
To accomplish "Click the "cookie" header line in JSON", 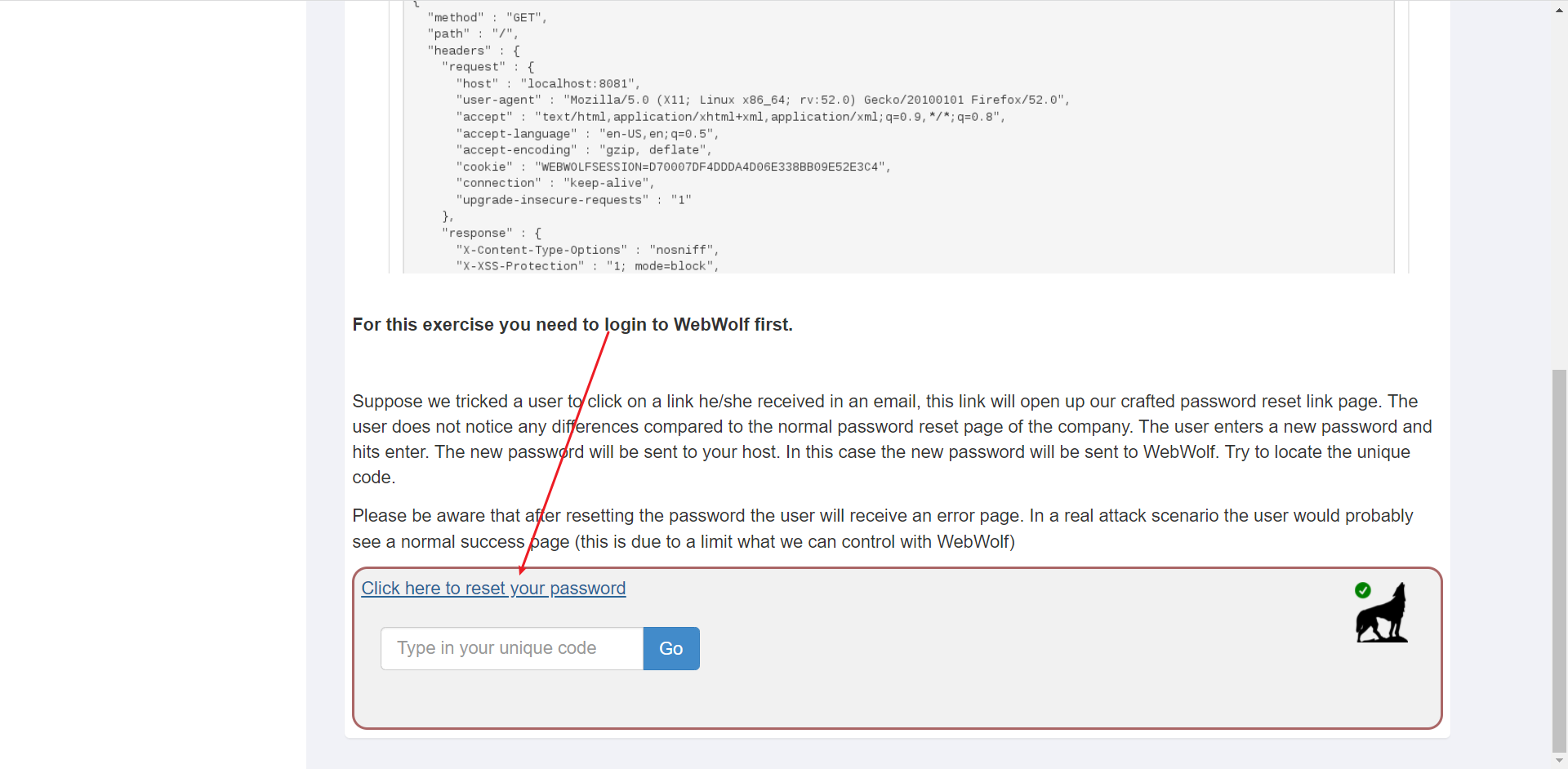I will [674, 167].
